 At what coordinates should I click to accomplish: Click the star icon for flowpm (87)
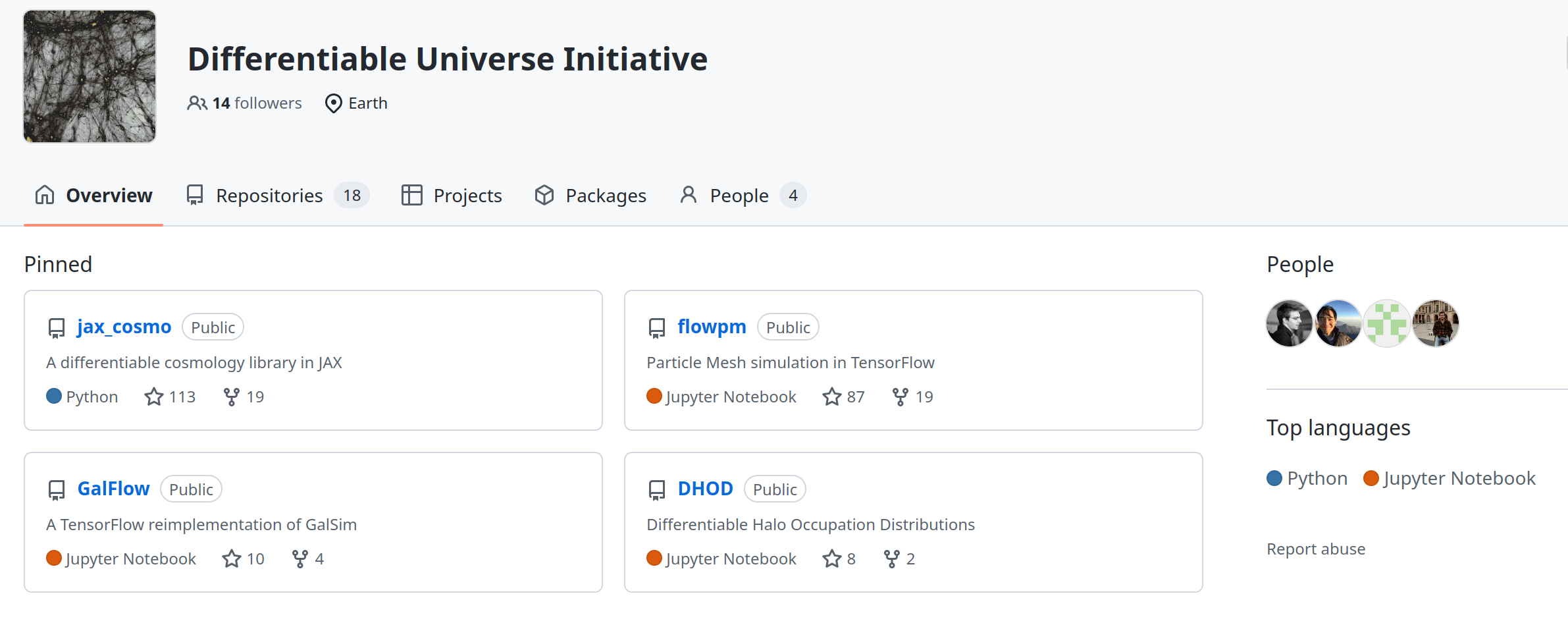[x=832, y=396]
